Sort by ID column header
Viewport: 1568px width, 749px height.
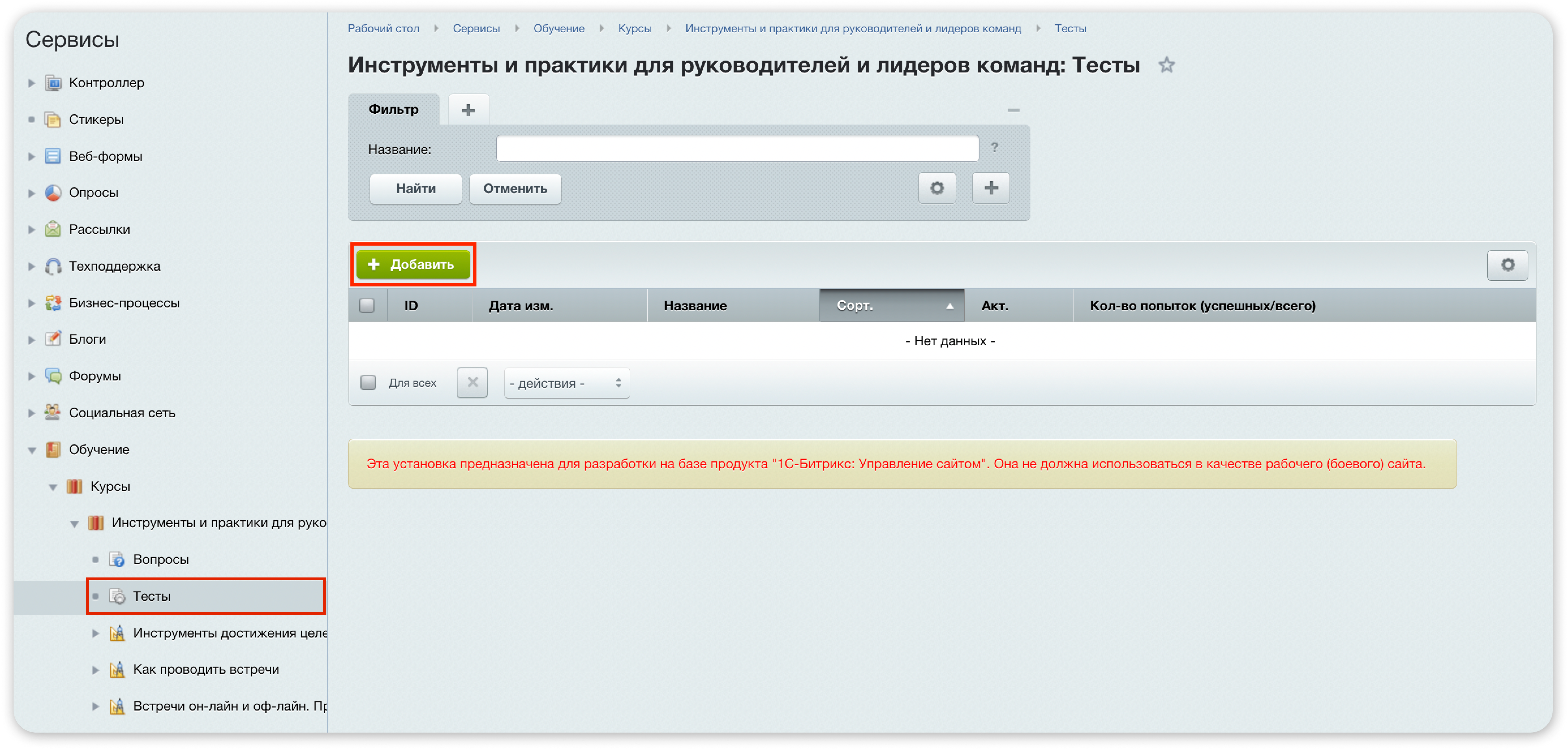coord(430,305)
